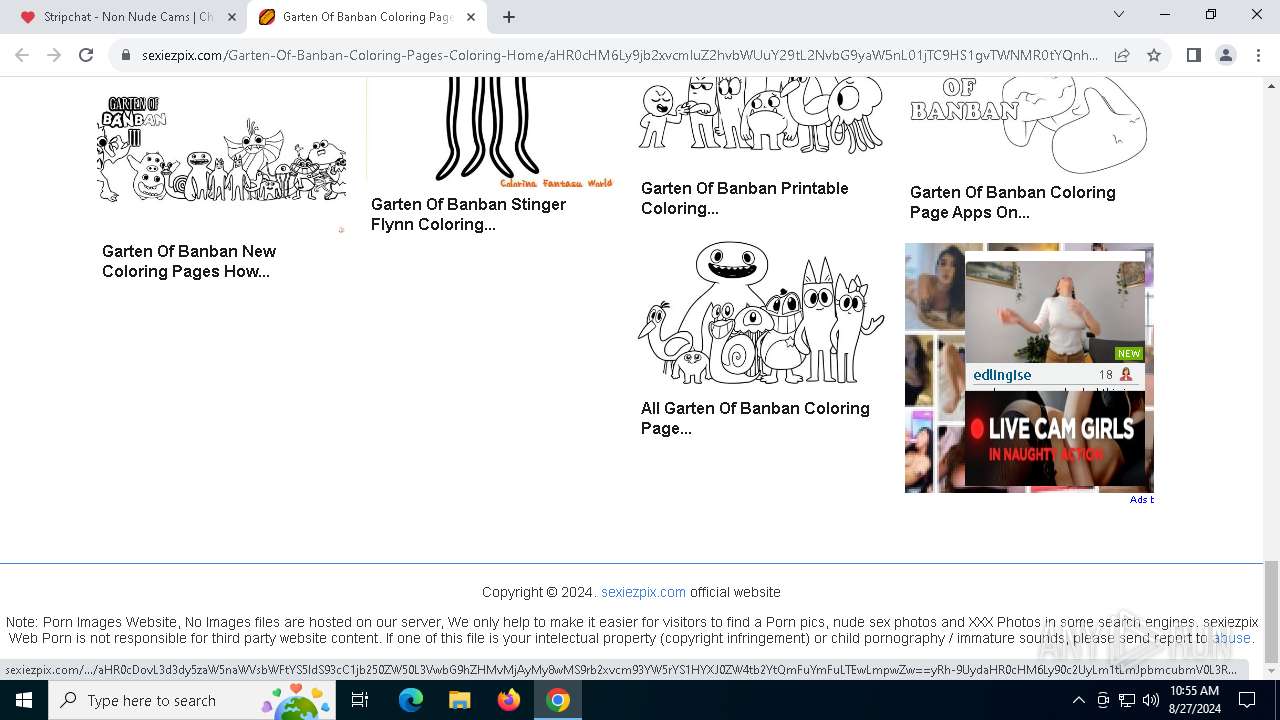Click the sexiezpix.com footer link
This screenshot has width=1280, height=720.
[643, 592]
